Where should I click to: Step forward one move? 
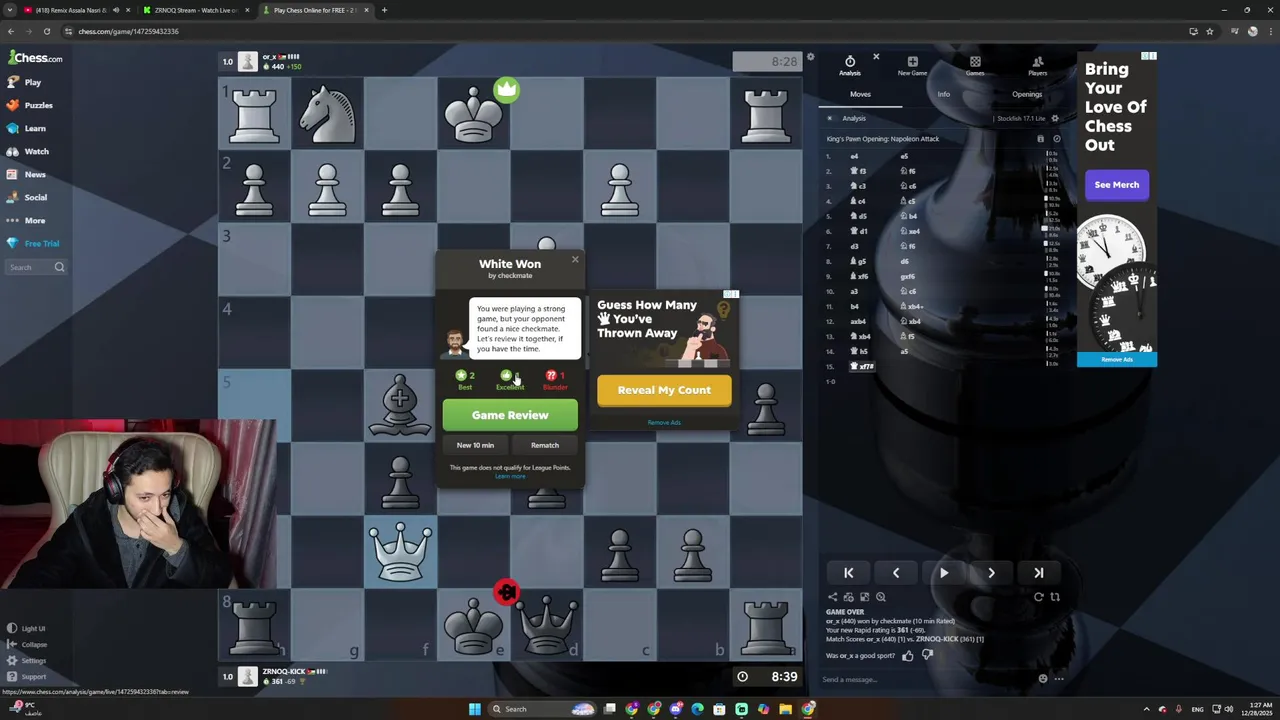[991, 573]
